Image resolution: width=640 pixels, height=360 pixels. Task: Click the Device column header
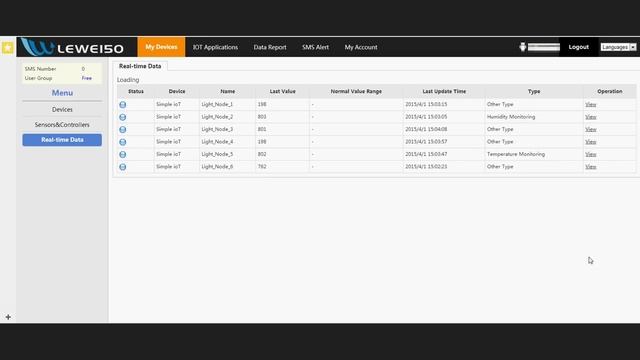177,91
